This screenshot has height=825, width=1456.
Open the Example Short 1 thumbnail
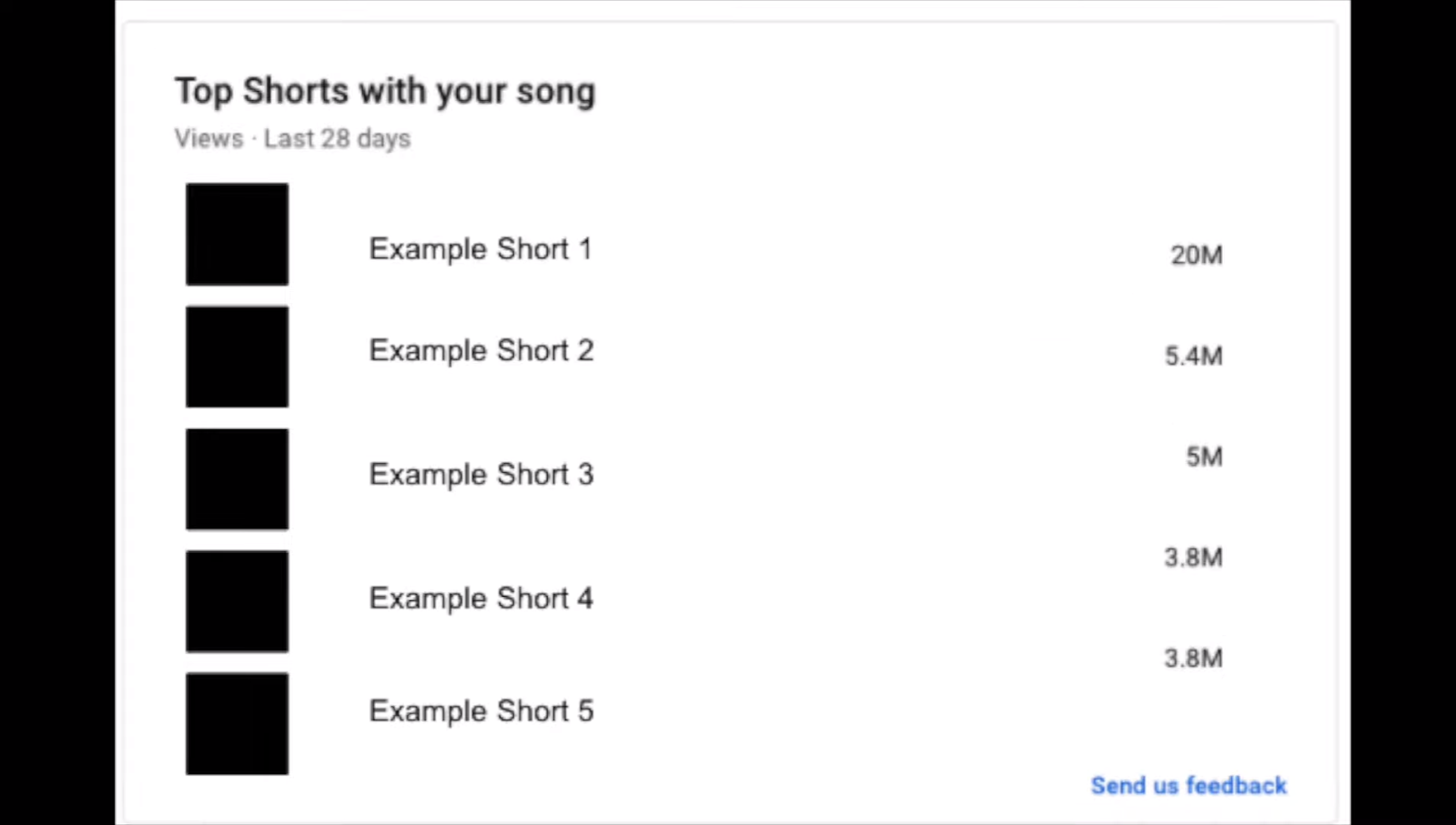click(x=238, y=235)
